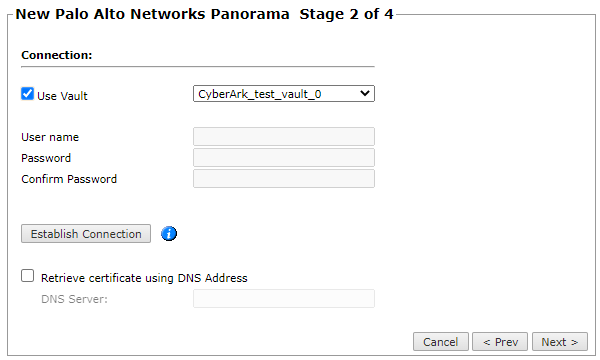Viewport: 600px width, 360px height.
Task: Click the Stage 2 of 4 title text
Action: tap(346, 14)
